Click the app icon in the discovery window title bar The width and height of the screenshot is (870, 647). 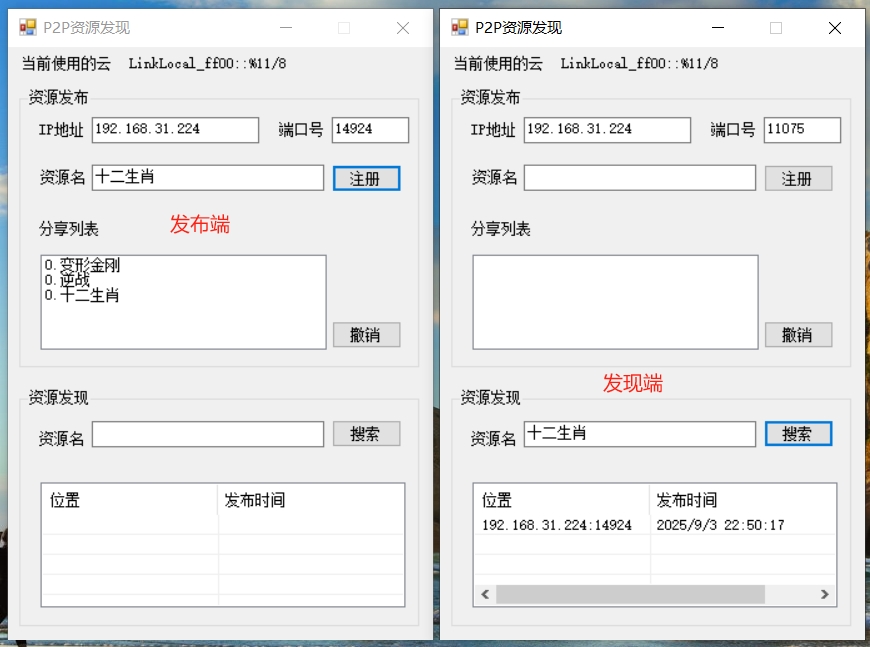459,28
